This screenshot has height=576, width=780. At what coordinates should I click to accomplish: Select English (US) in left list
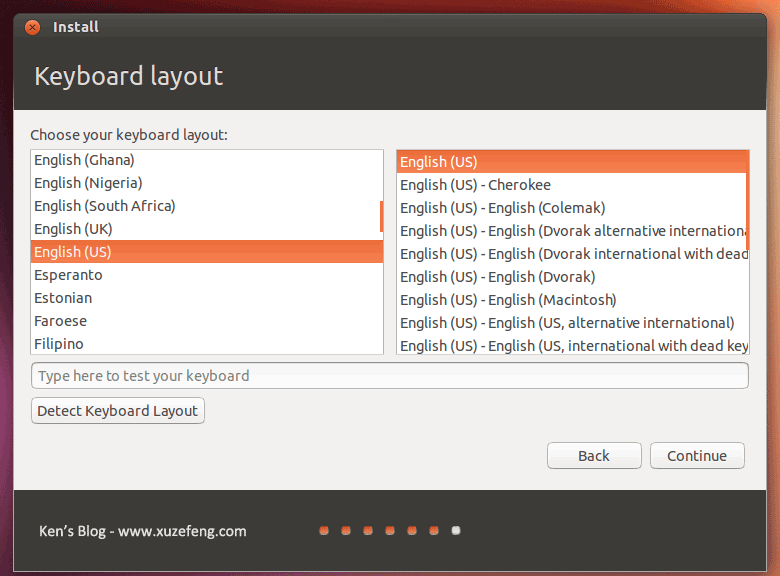206,252
